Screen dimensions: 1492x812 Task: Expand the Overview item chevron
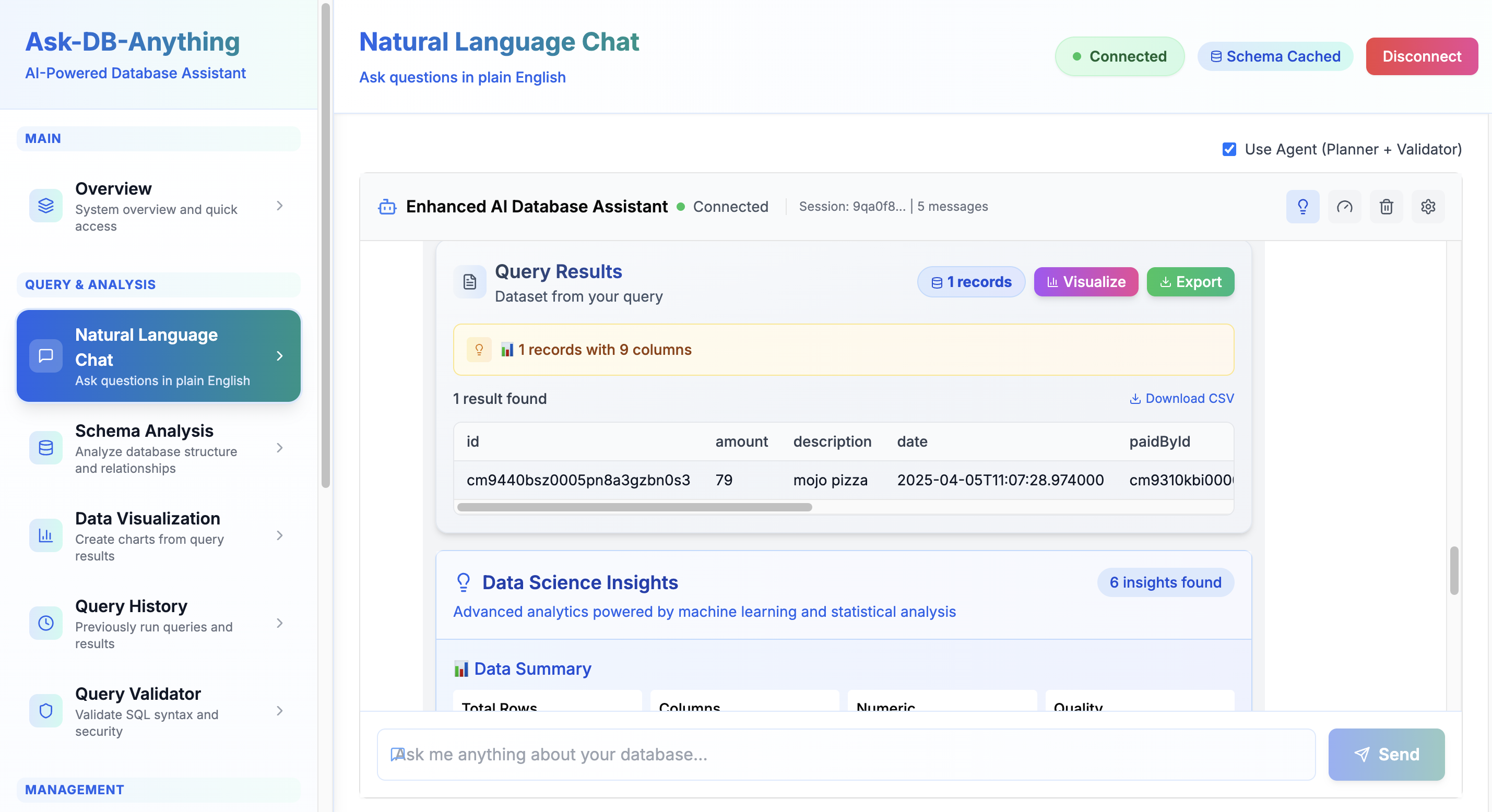pos(280,206)
